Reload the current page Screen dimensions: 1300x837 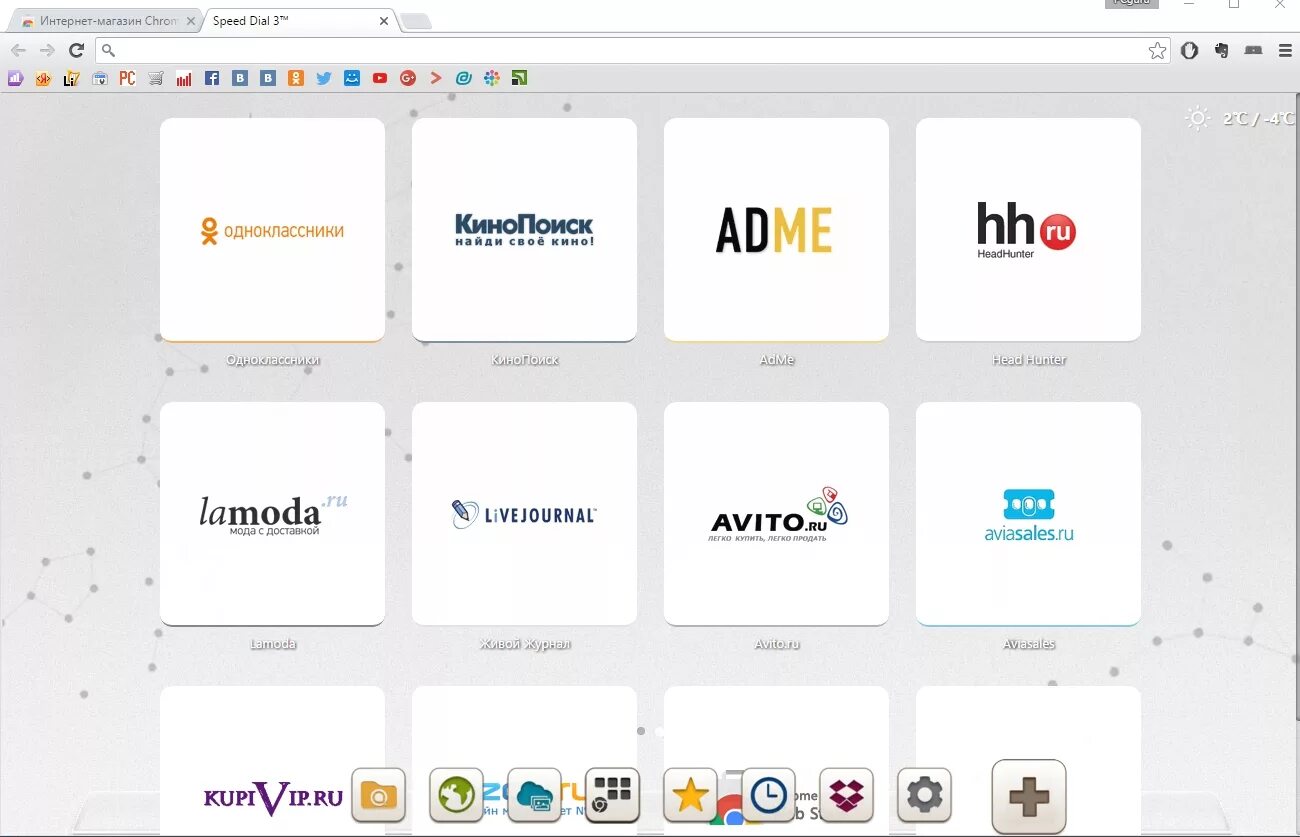tap(77, 50)
